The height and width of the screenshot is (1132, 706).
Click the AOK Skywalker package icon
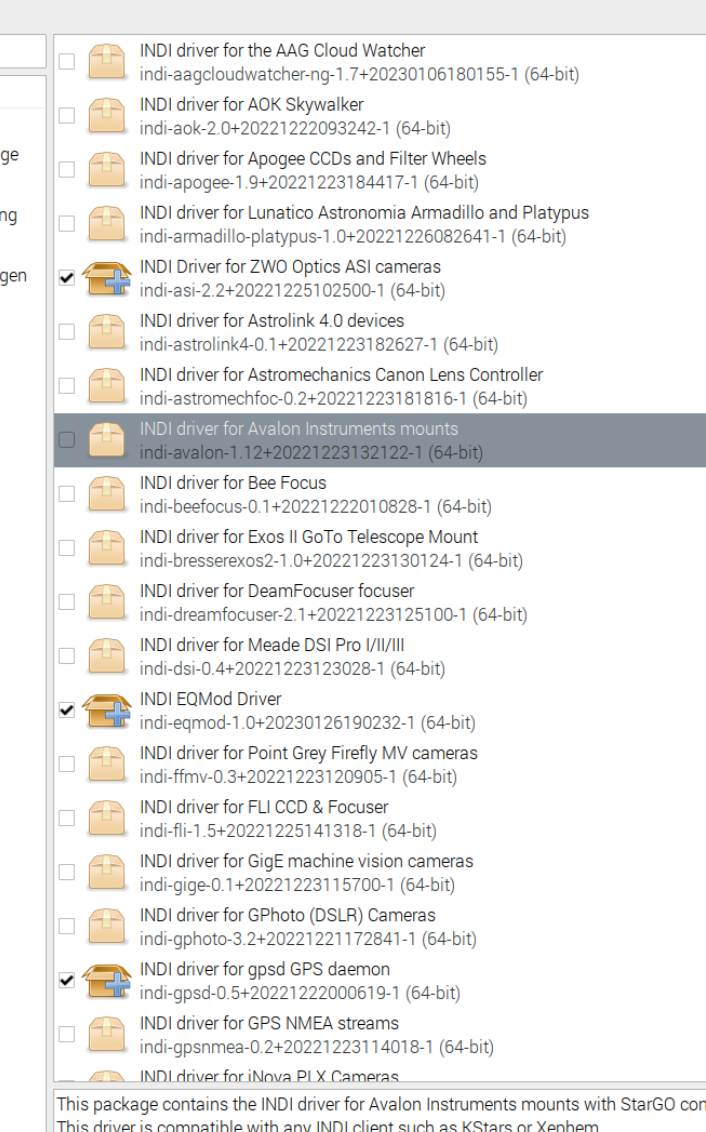[107, 116]
